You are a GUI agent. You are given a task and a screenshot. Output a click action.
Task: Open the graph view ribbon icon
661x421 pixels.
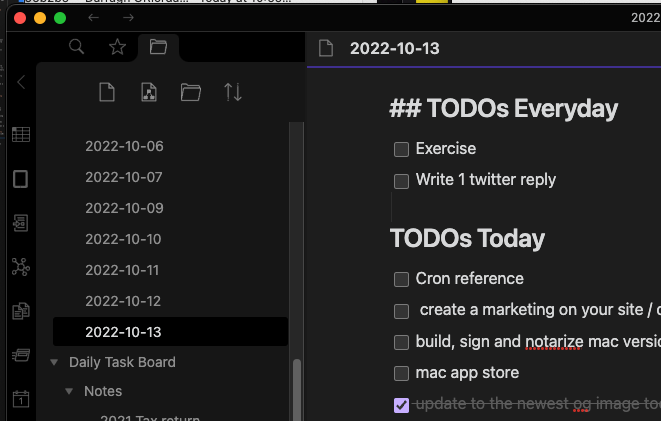click(x=21, y=267)
